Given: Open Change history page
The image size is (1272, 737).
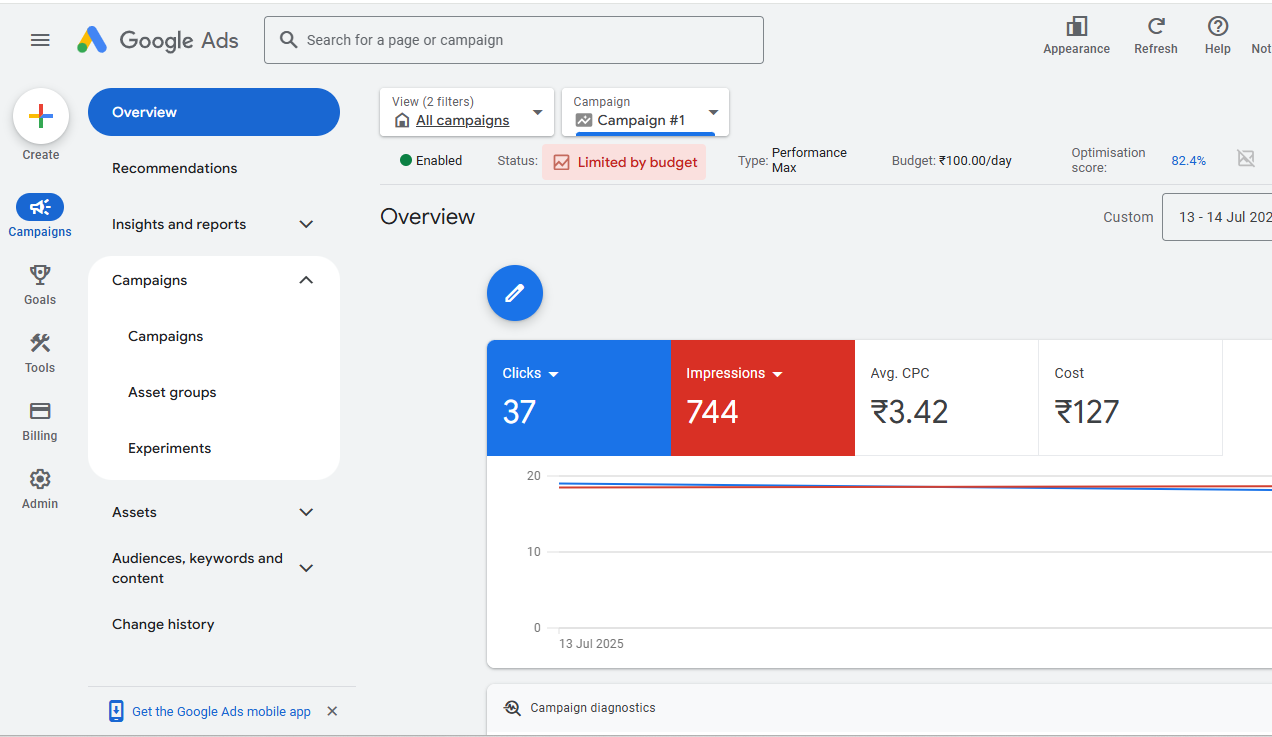Looking at the screenshot, I should (163, 624).
